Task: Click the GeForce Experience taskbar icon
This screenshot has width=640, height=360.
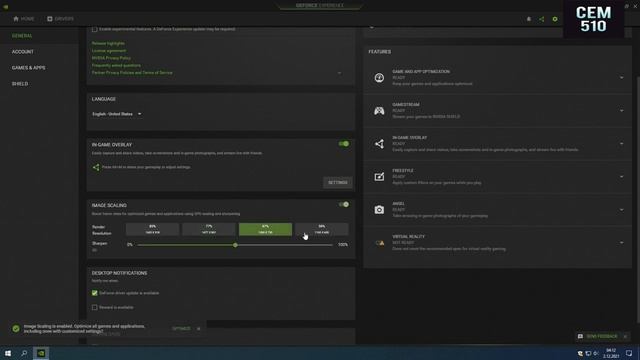Action: 41,353
